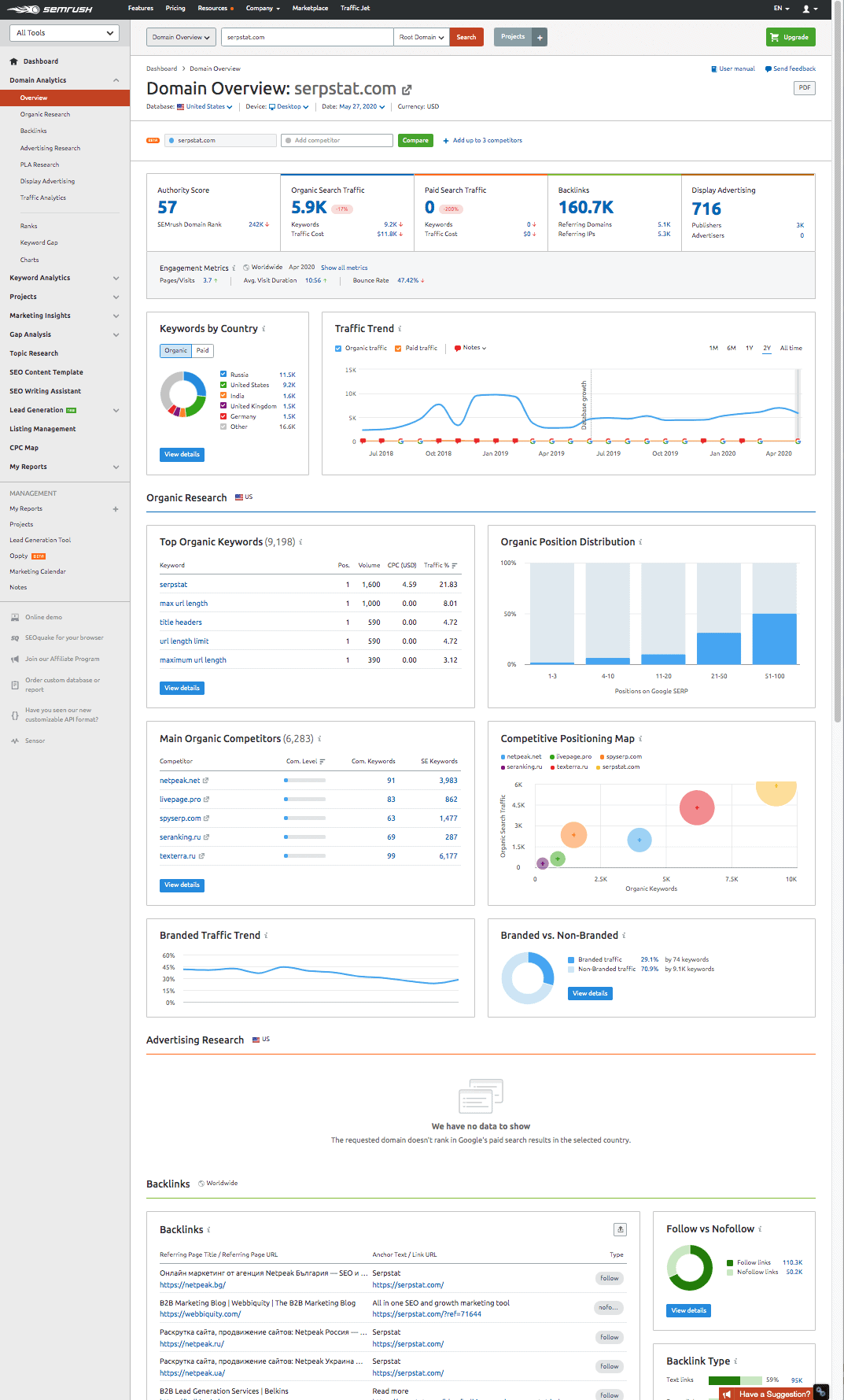The height and width of the screenshot is (1400, 844).
Task: Click the export icon in Backlinks panel
Action: [x=620, y=1229]
